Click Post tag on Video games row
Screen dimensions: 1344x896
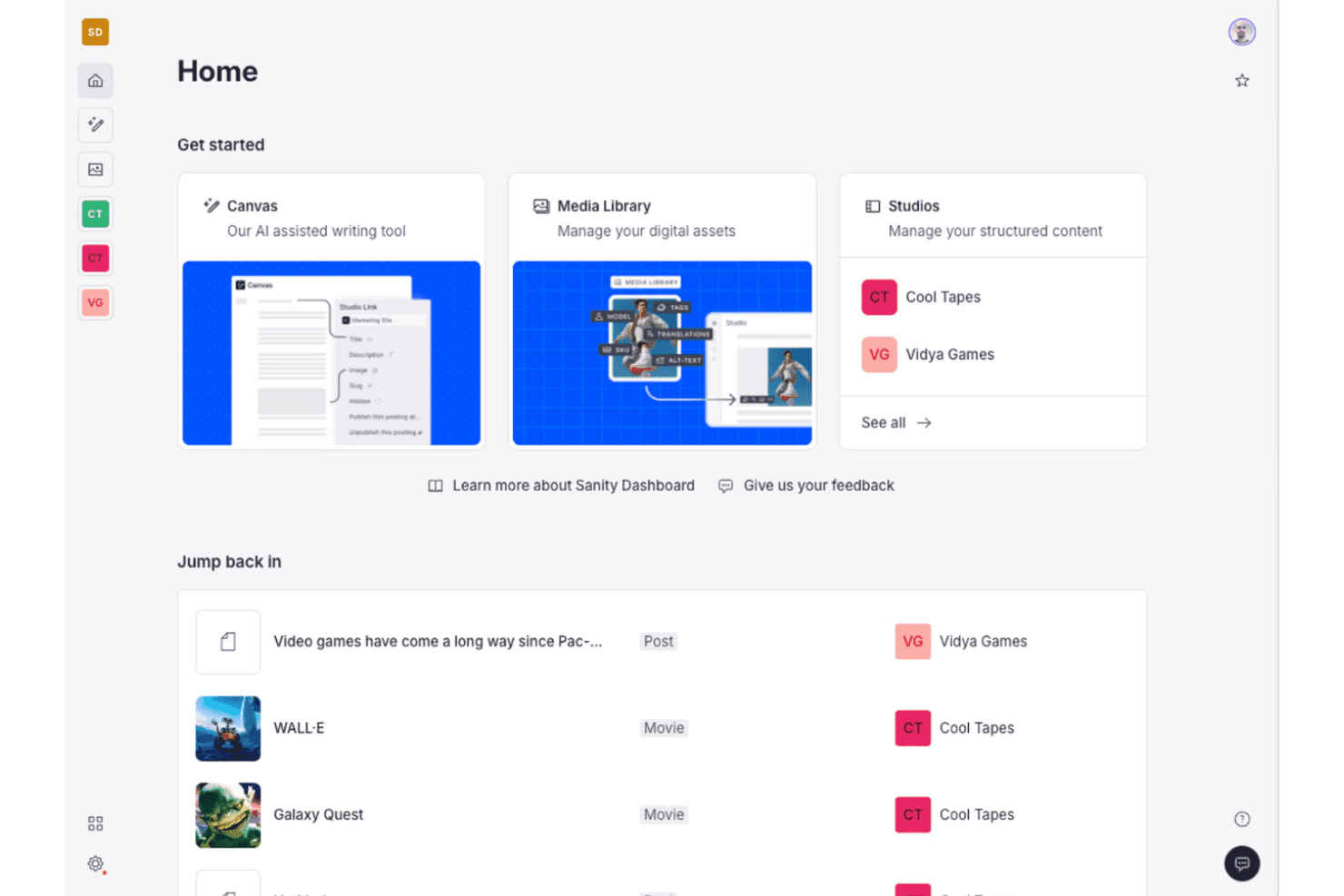pos(658,642)
